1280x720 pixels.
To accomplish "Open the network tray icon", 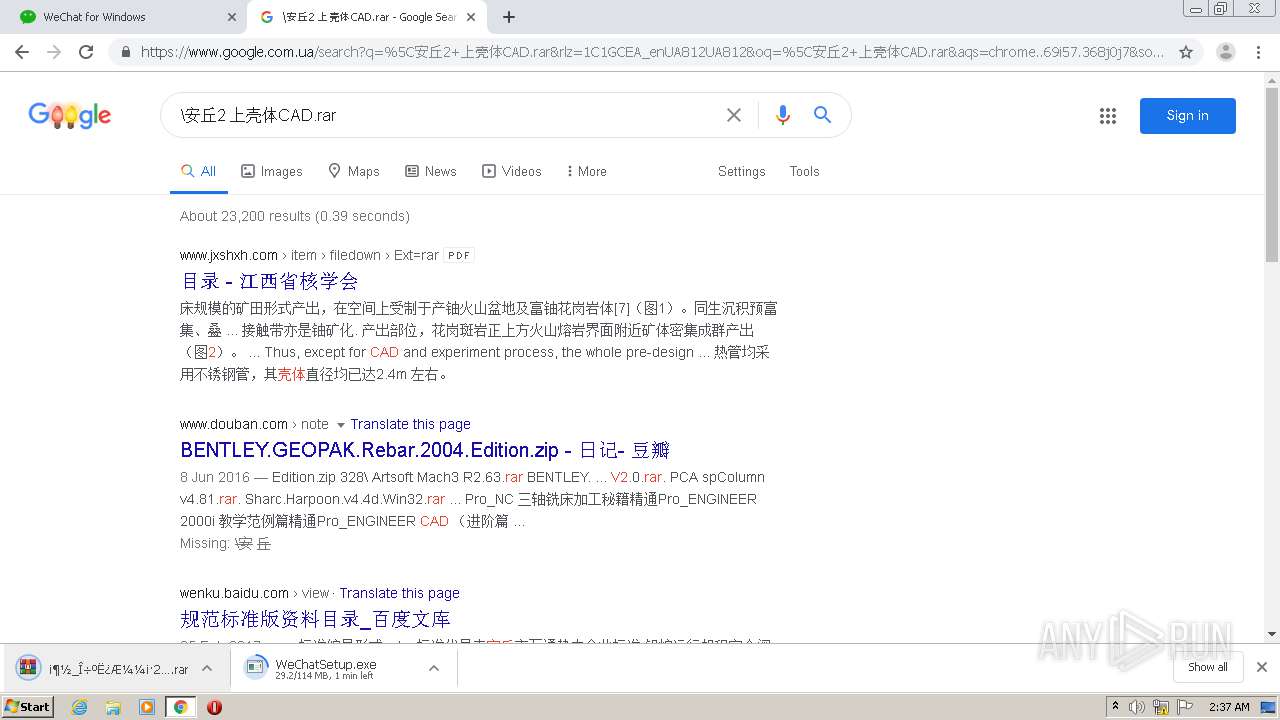I will (1161, 707).
